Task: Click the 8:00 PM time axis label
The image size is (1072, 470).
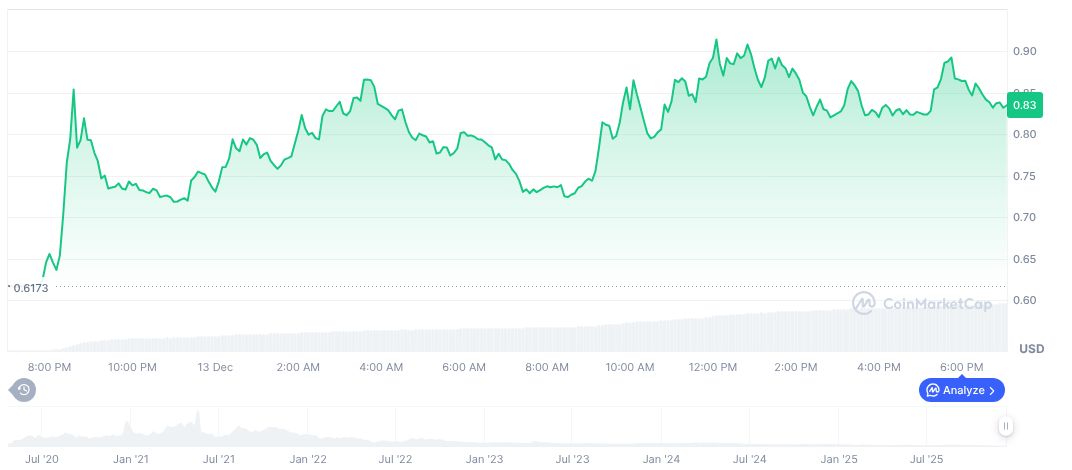Action: pyautogui.click(x=48, y=367)
